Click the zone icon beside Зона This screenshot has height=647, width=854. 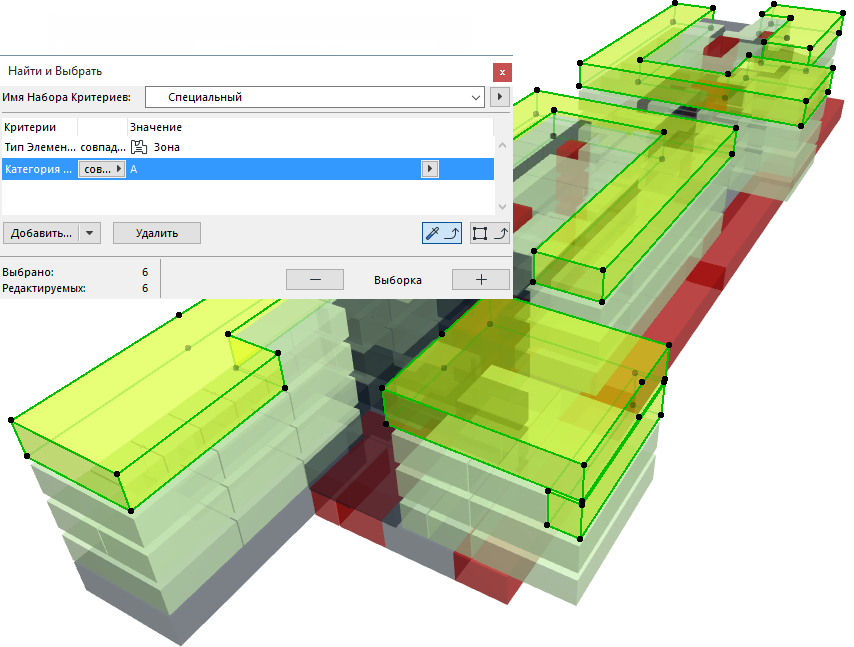coord(139,147)
